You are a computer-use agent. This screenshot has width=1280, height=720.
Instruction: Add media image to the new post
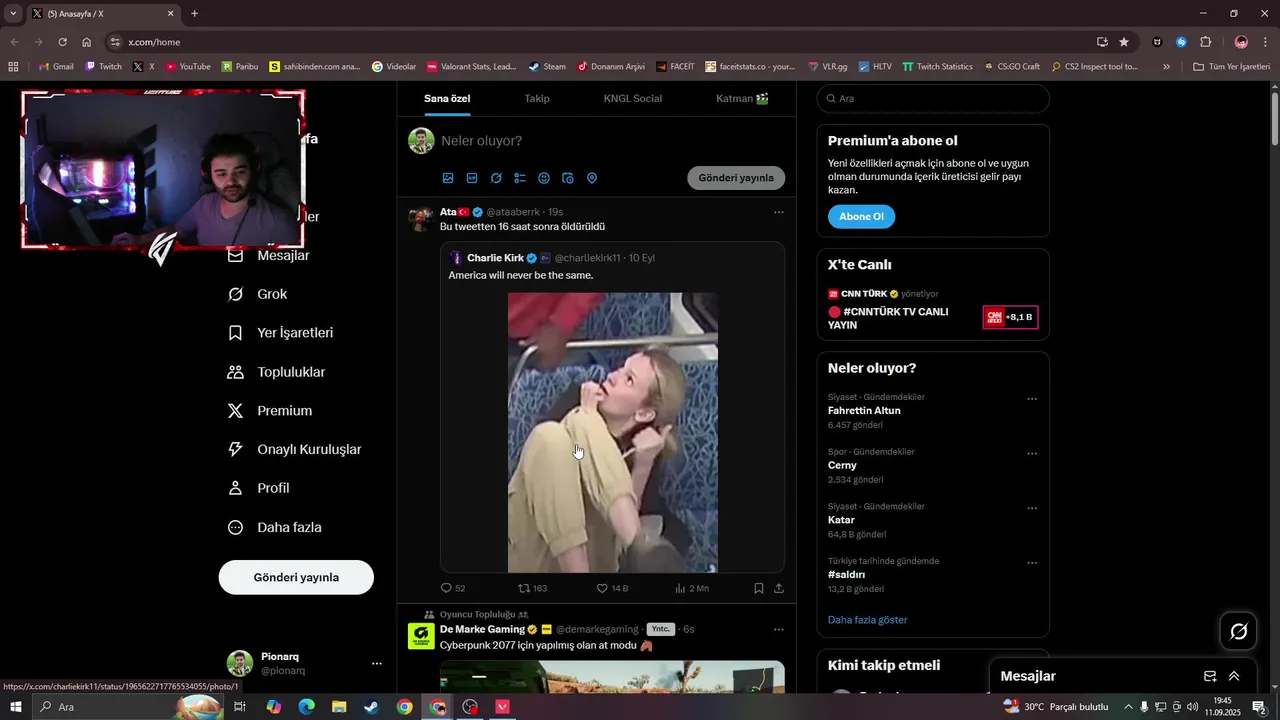point(448,178)
